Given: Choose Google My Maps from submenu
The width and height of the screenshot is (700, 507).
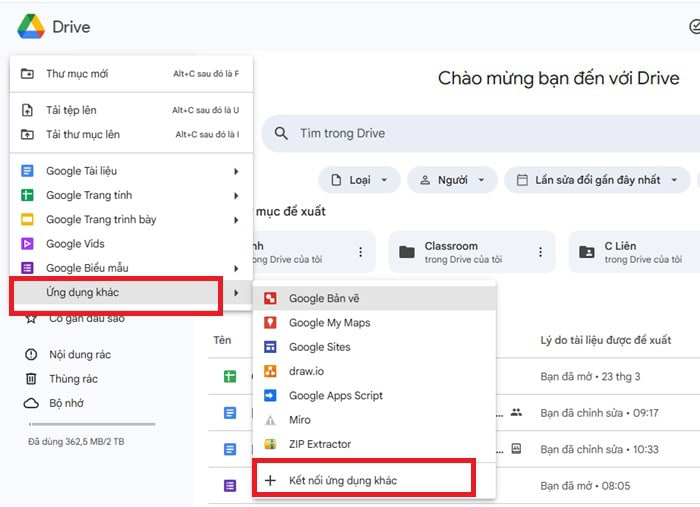Looking at the screenshot, I should (374, 322).
